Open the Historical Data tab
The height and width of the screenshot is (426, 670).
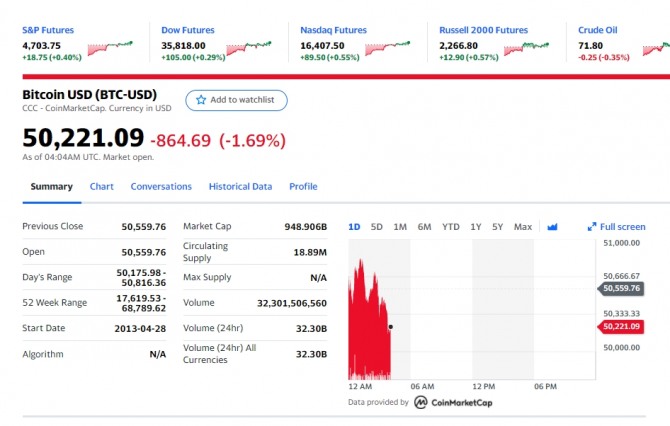(x=240, y=186)
